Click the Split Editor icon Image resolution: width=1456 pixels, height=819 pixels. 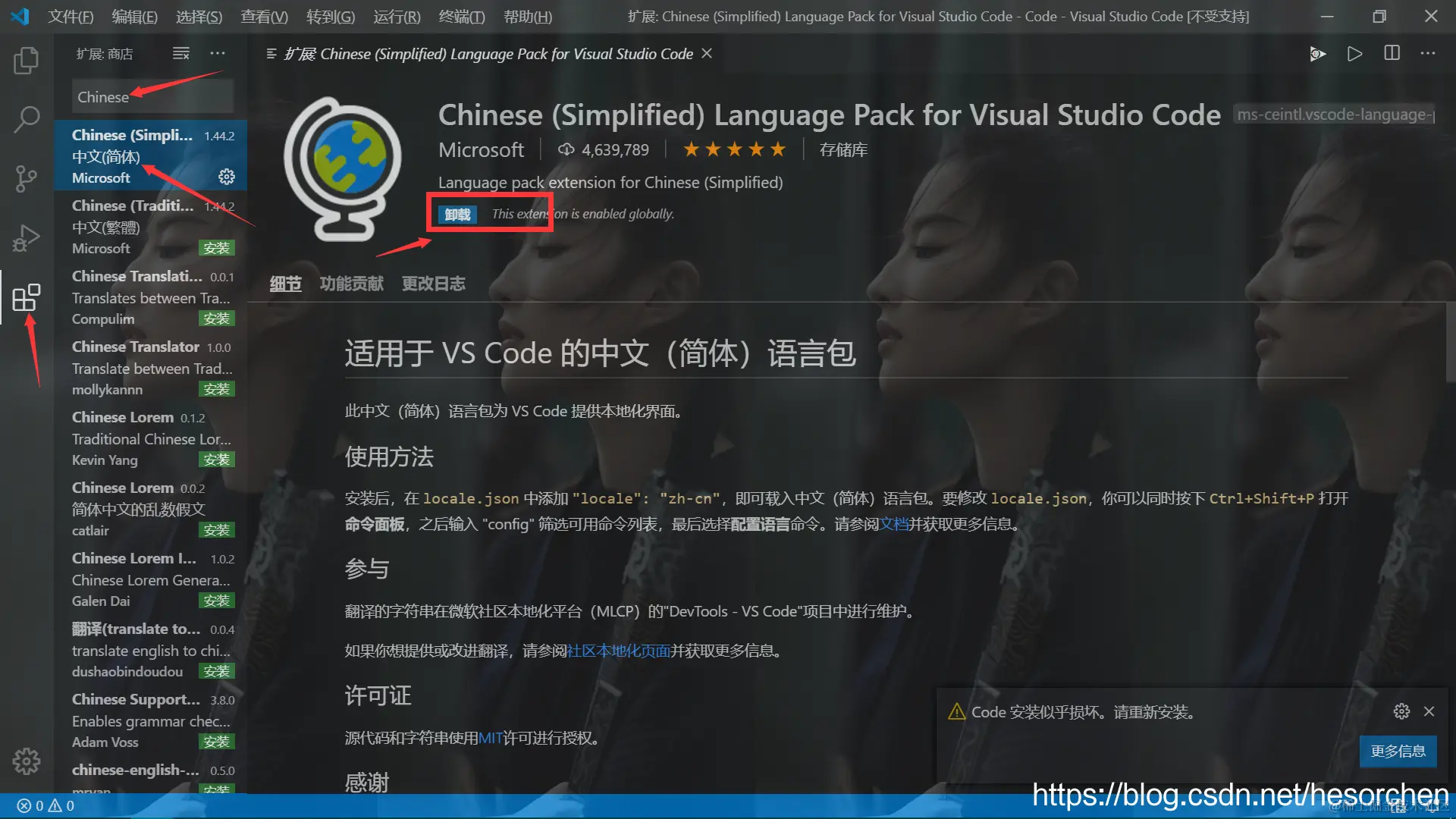(x=1391, y=53)
